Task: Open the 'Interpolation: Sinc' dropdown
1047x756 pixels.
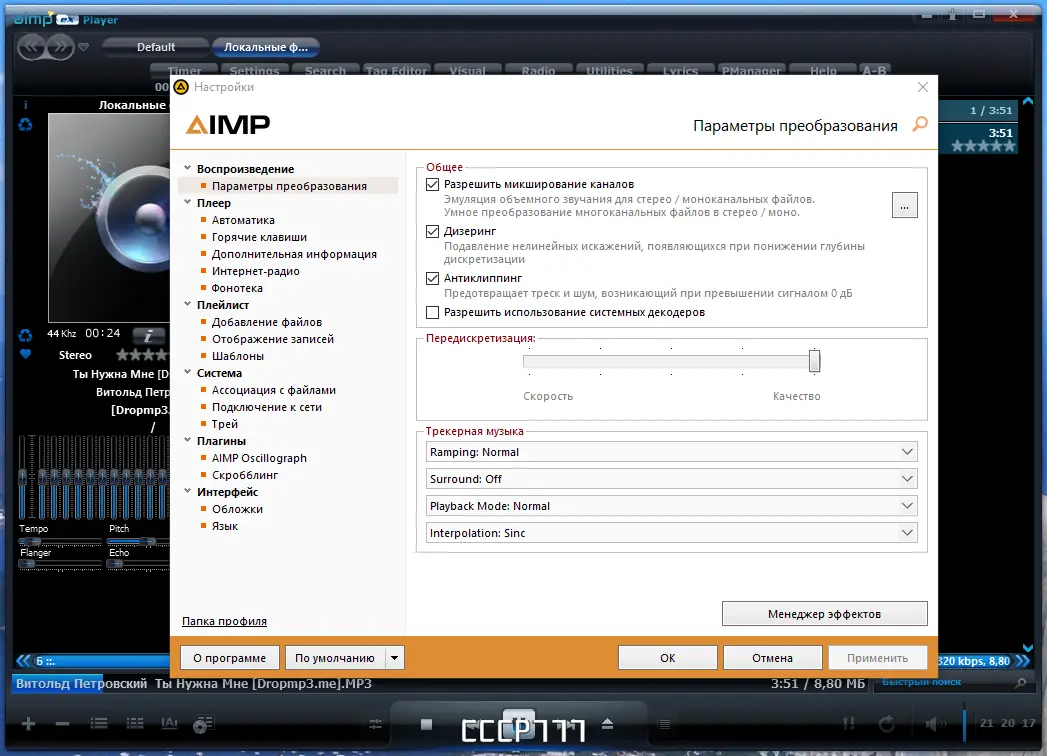Action: tap(671, 533)
